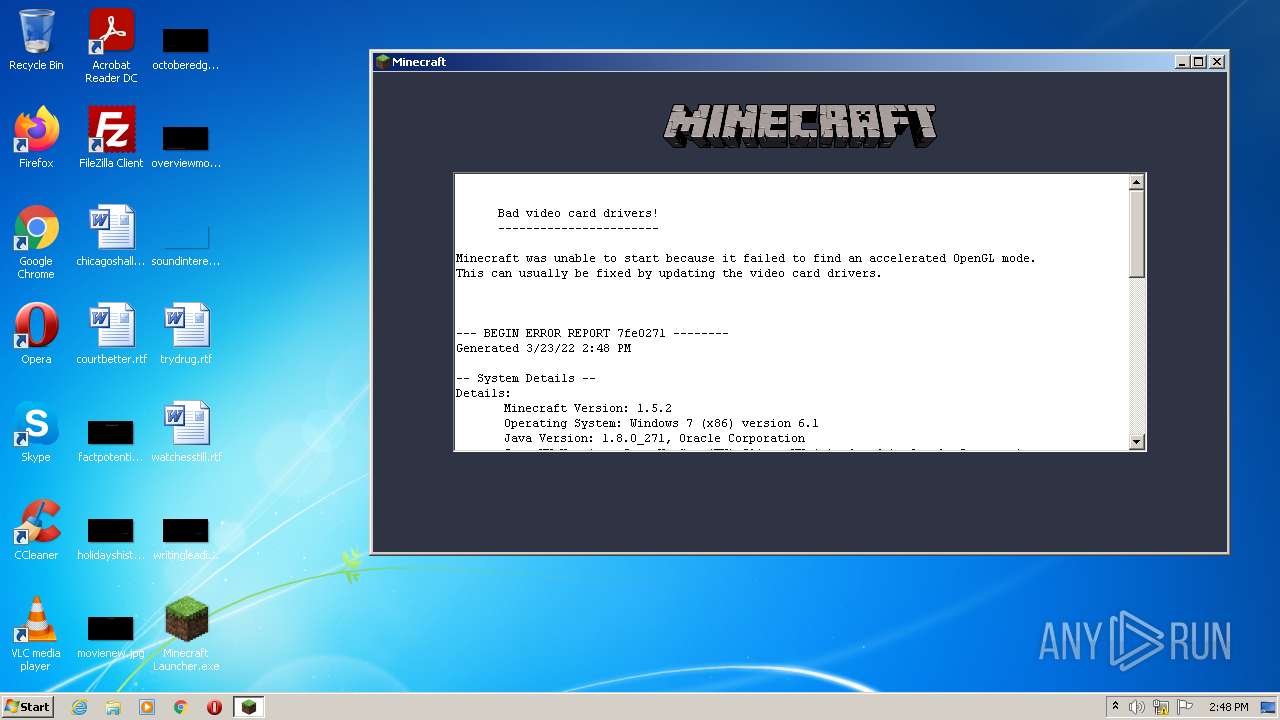Open the Recycle Bin desktop icon
The height and width of the screenshot is (720, 1280).
(36, 40)
